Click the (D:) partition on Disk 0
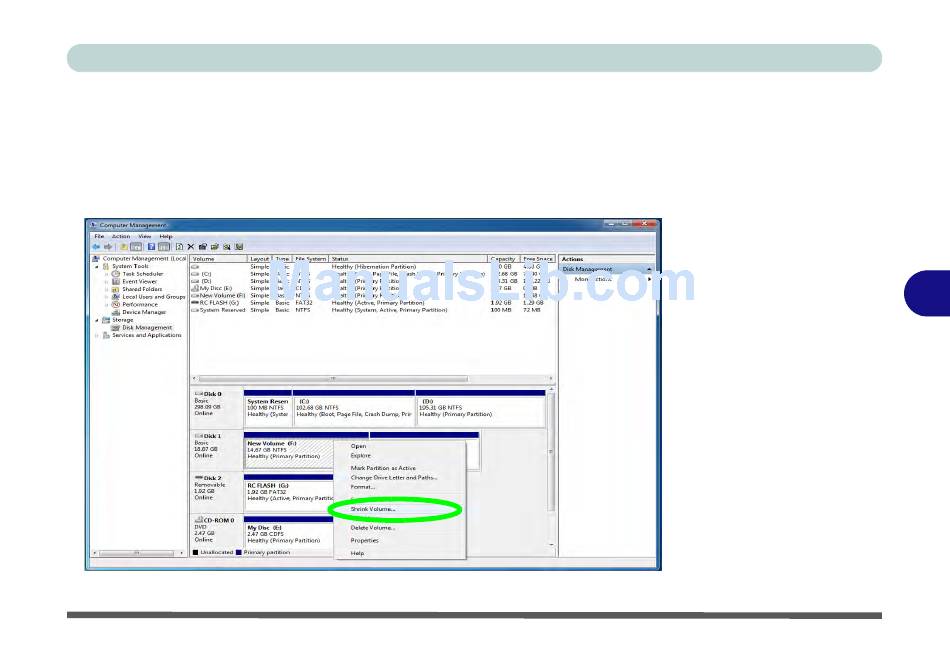 point(480,408)
